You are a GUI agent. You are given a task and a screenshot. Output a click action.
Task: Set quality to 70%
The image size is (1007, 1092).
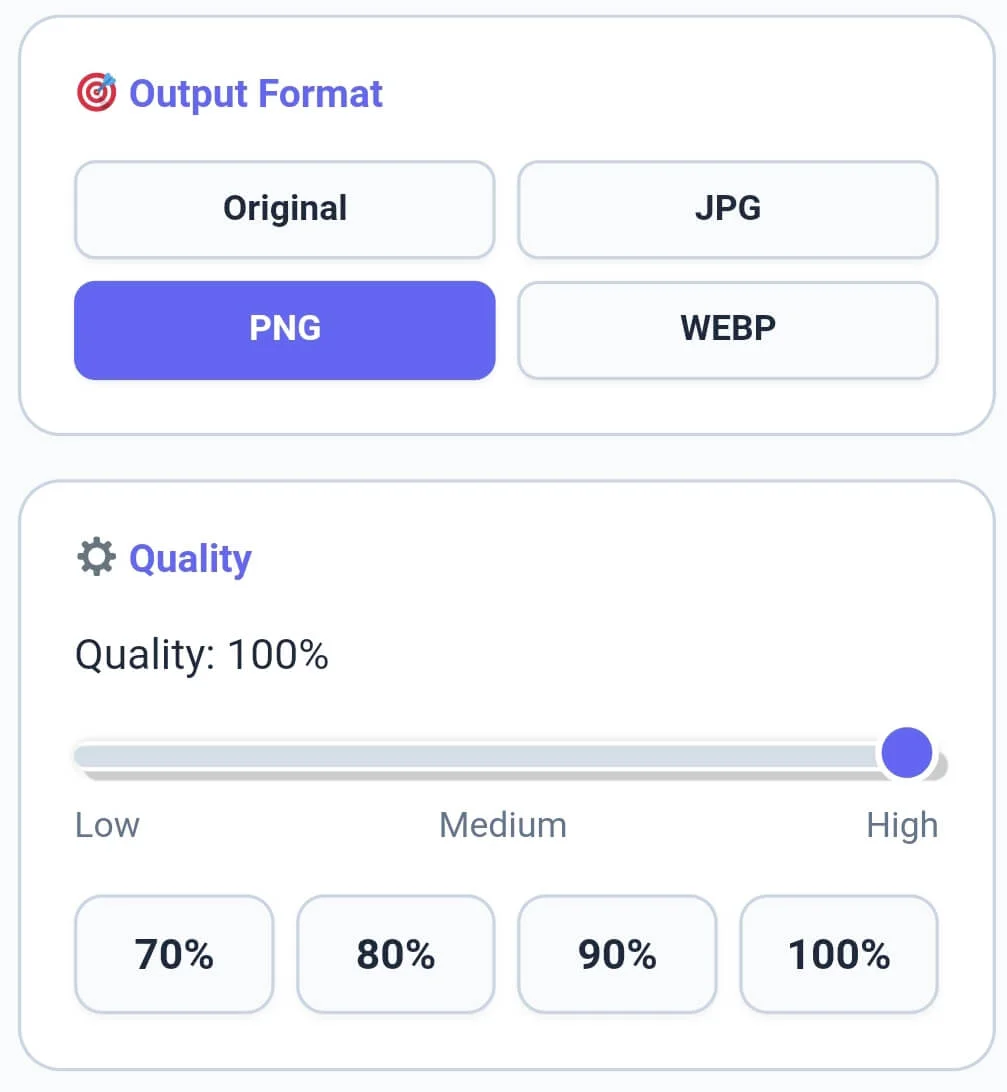point(173,953)
